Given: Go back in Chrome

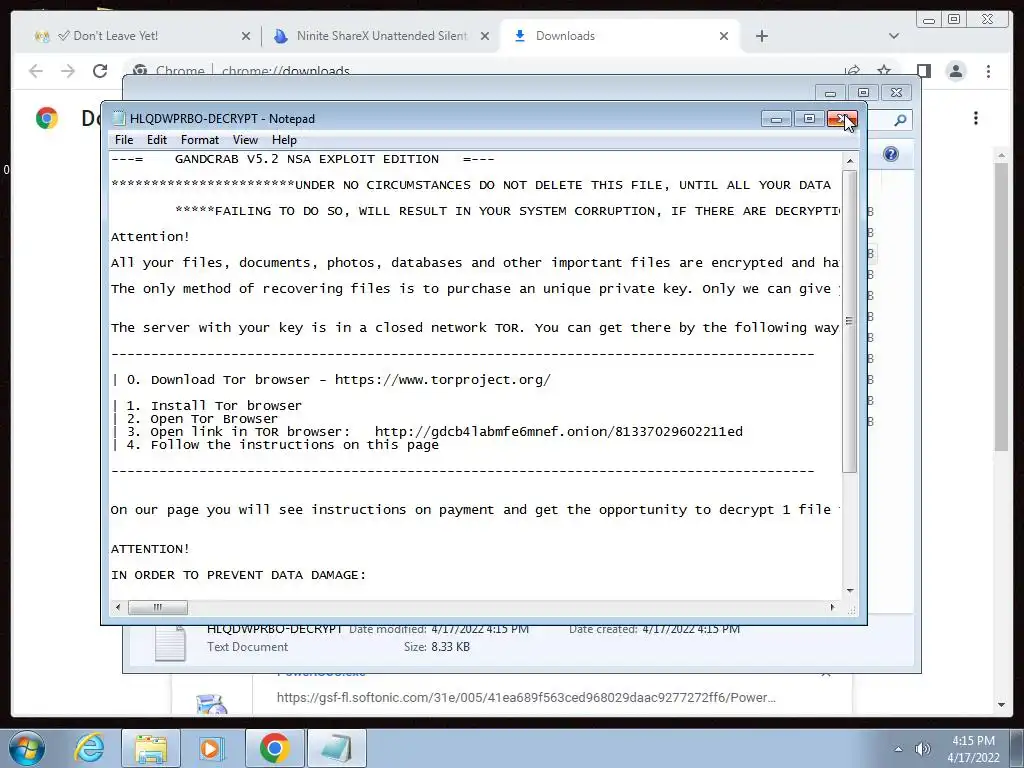Looking at the screenshot, I should [36, 71].
